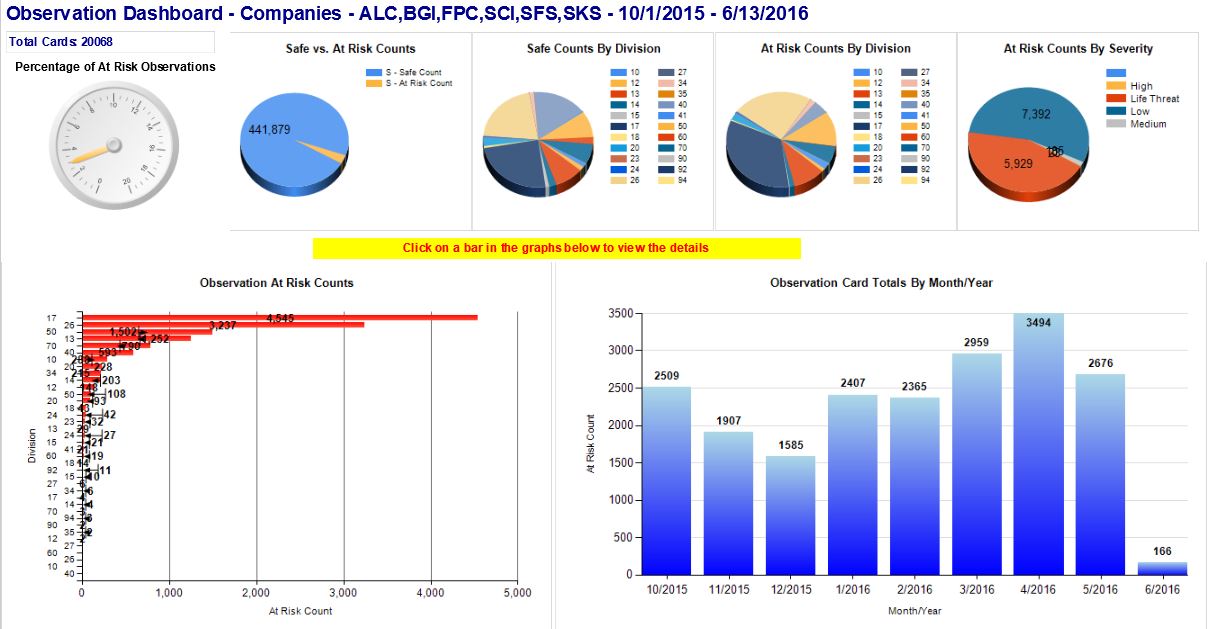Select the 3/2016 bar labeled 2959
Screen dimensions: 1211x629
point(977,464)
